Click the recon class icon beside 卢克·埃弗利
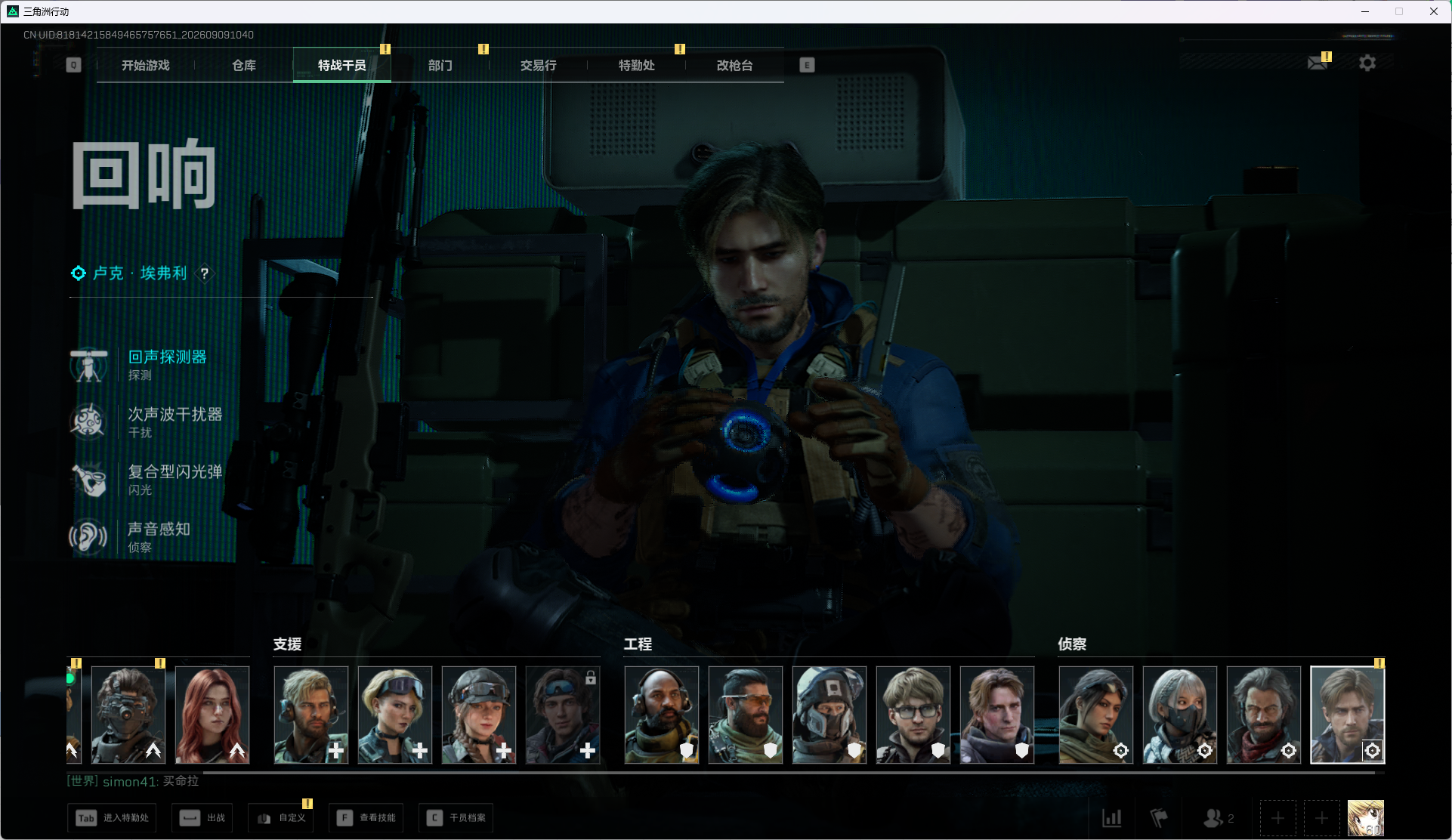The height and width of the screenshot is (840, 1452). (x=79, y=273)
